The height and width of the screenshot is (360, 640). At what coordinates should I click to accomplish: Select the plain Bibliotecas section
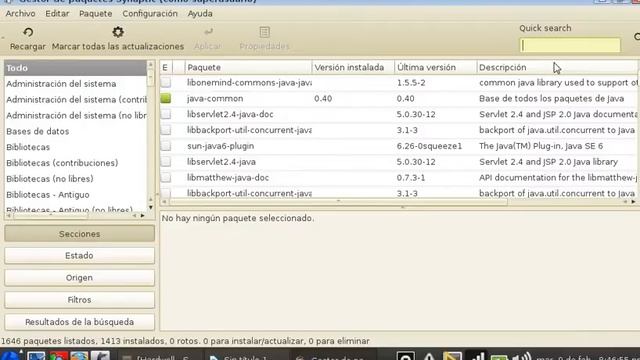point(75,147)
